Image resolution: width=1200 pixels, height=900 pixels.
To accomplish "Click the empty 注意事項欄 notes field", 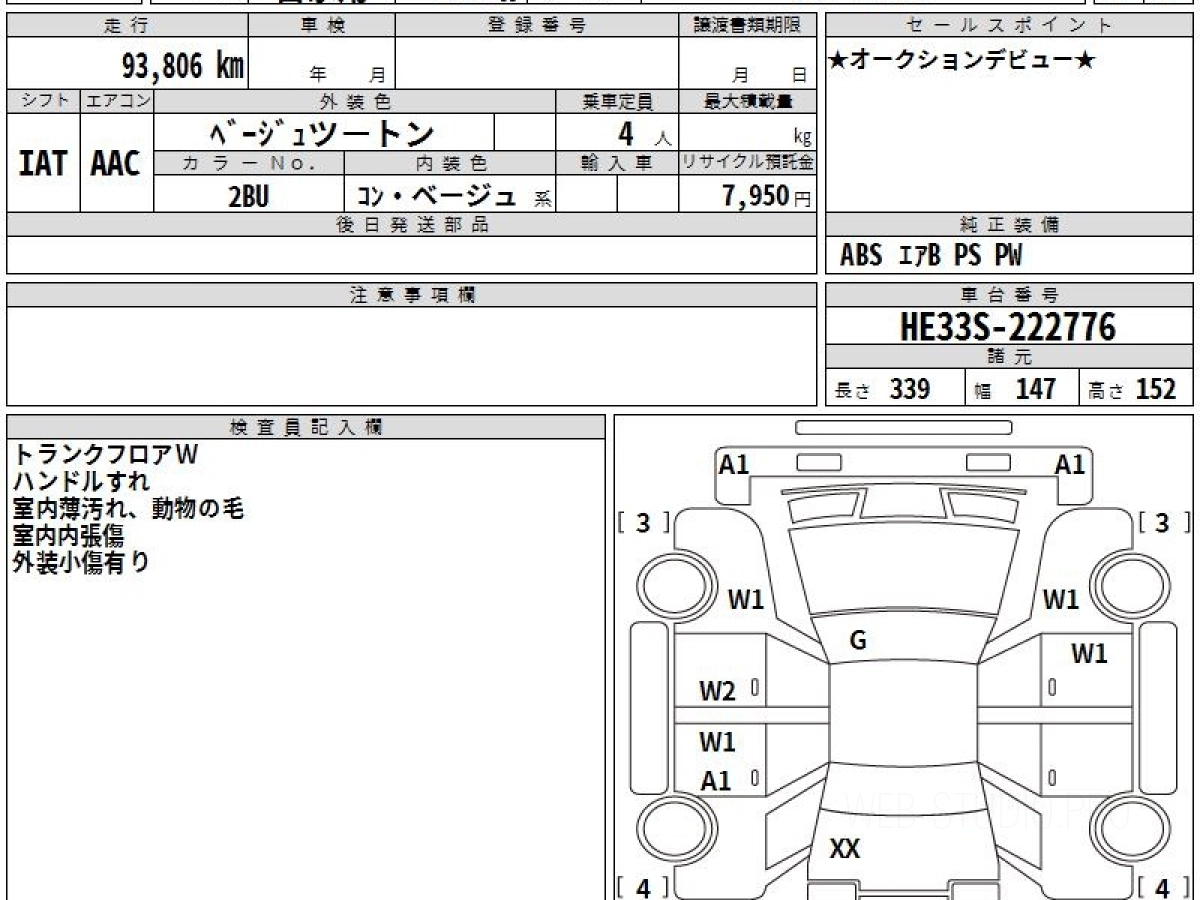I will click(410, 355).
